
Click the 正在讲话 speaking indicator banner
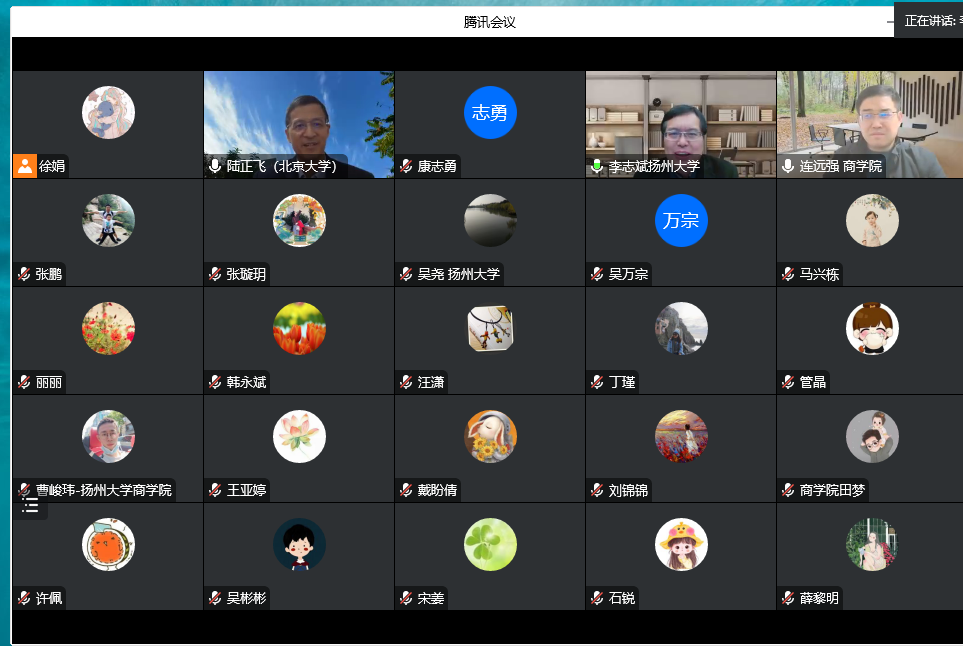pos(930,20)
